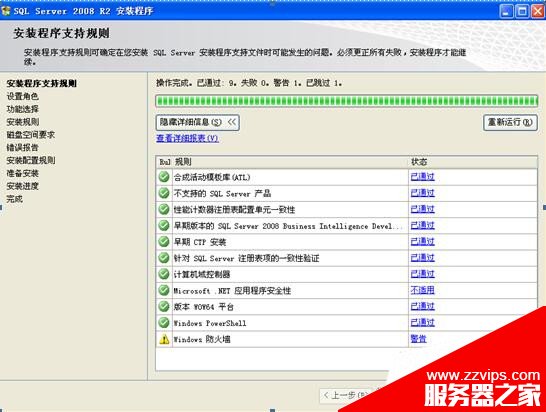Click green check icon for 版本 WOW64 平台
The width and height of the screenshot is (546, 412).
click(x=164, y=306)
